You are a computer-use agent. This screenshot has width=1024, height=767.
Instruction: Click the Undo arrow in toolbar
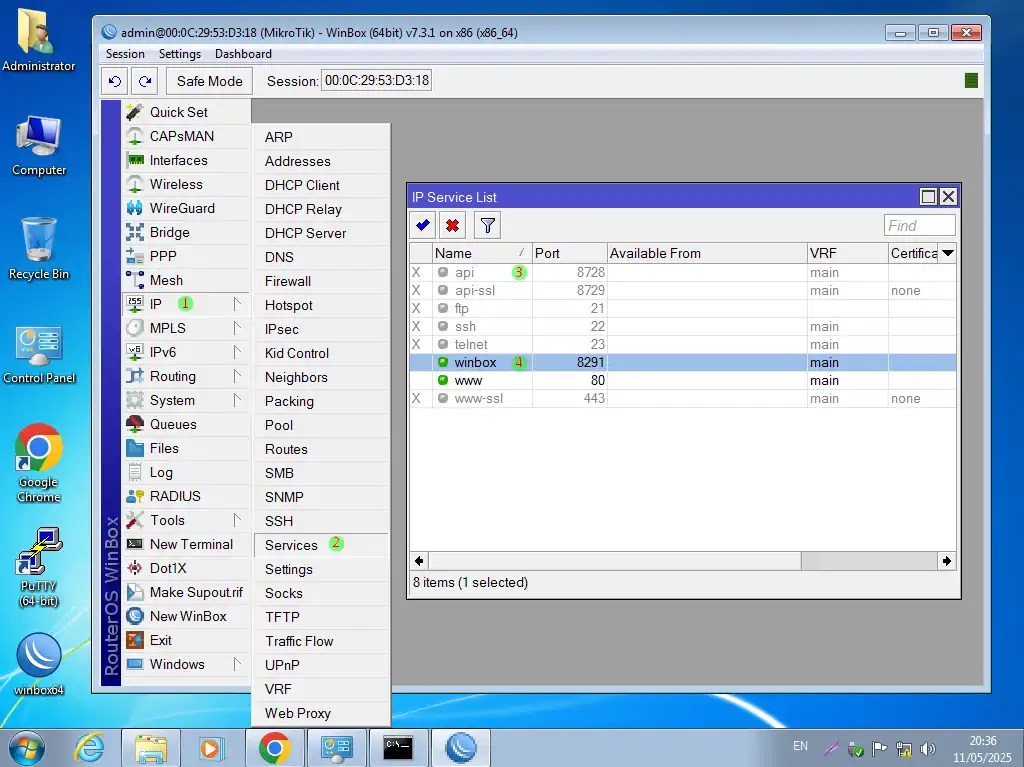[x=116, y=81]
